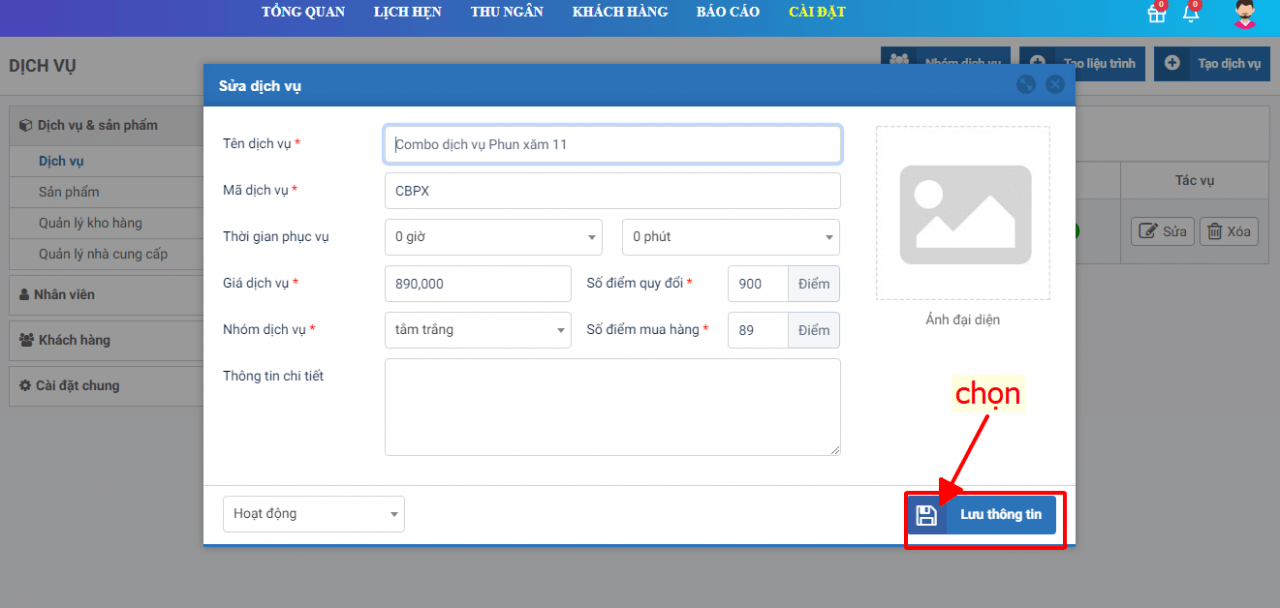The image size is (1280, 608).
Task: Click into the Tên dịch vụ field
Action: (612, 144)
